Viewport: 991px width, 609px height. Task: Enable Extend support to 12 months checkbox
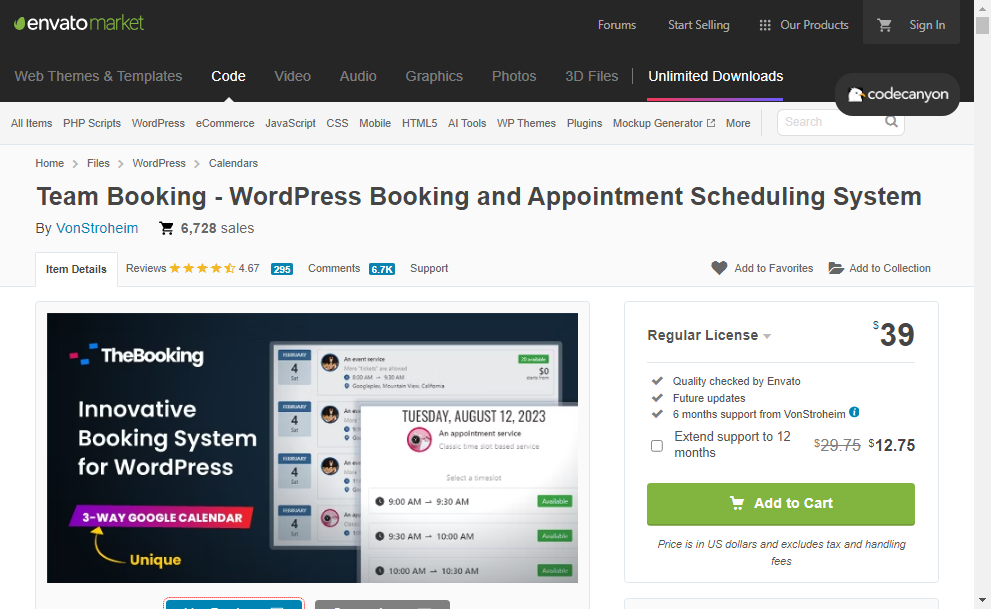coord(657,445)
